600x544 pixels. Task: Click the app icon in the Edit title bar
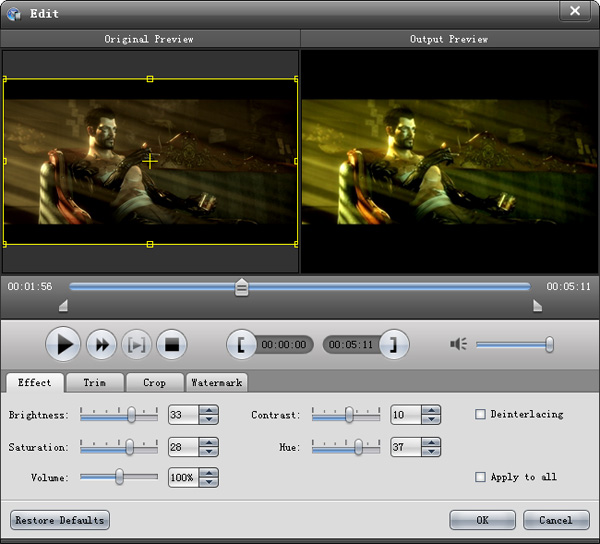[x=14, y=14]
